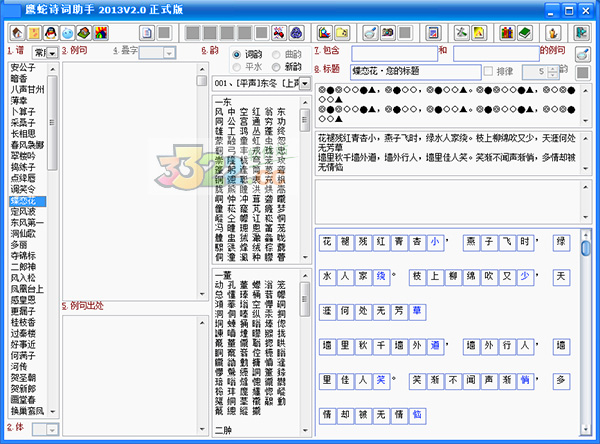Click the blue knot pattern icon

coord(296,33)
